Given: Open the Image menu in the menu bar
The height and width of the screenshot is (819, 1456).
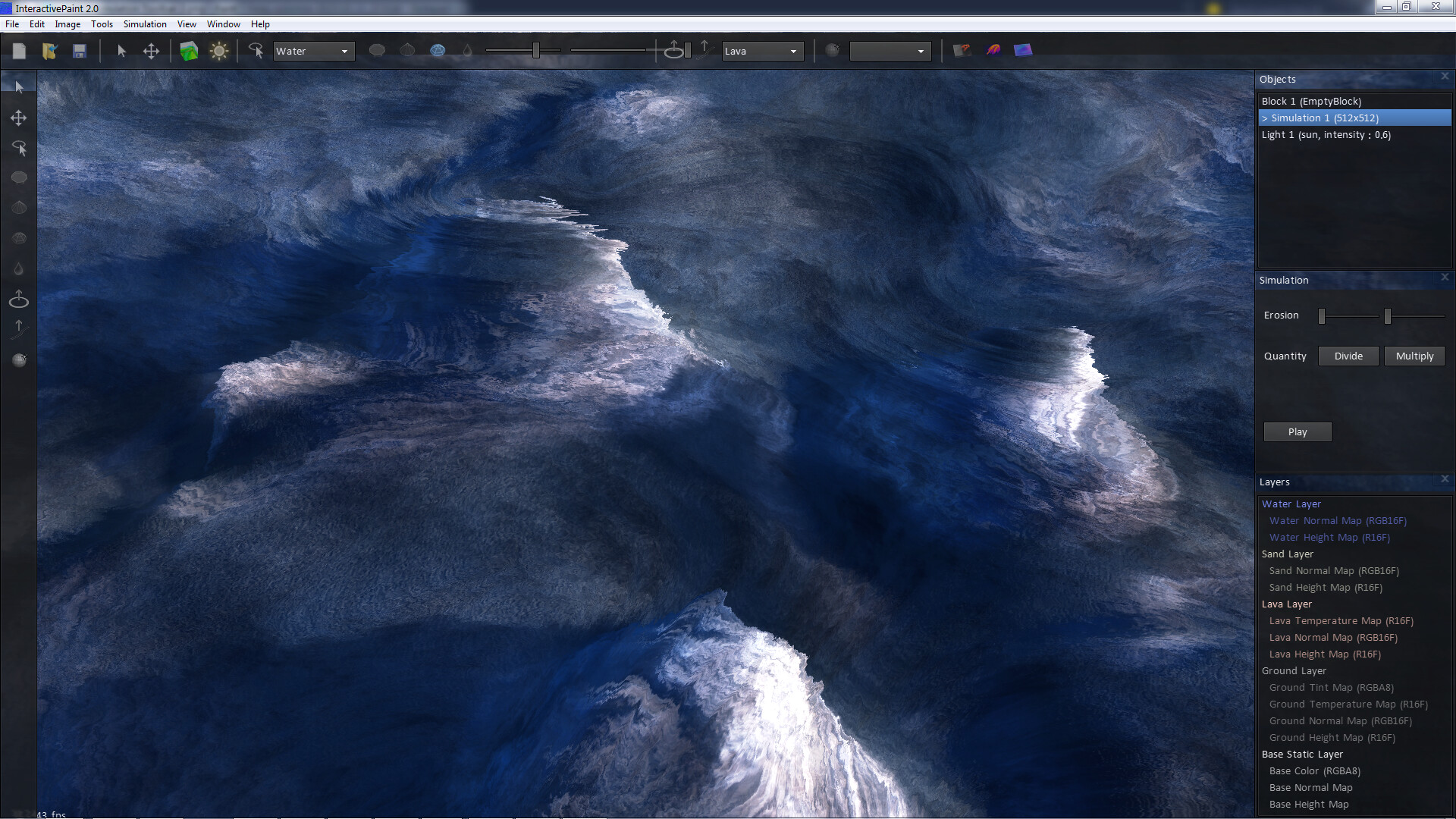Looking at the screenshot, I should pyautogui.click(x=67, y=24).
